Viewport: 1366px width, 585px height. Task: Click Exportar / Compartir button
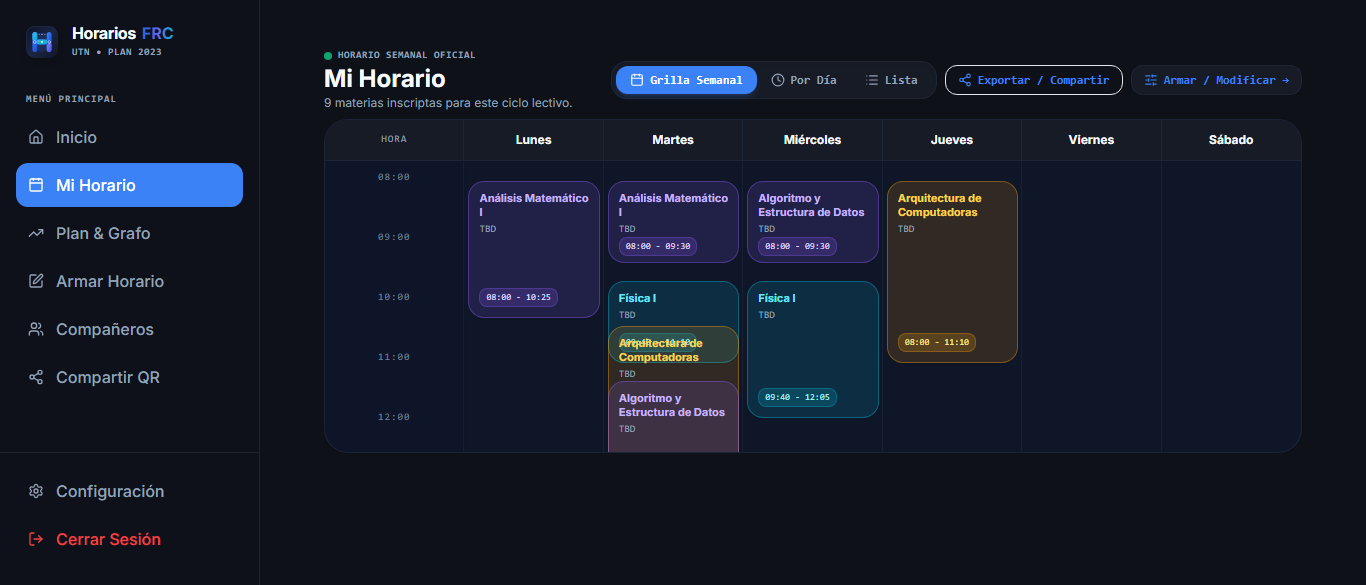coord(1034,80)
